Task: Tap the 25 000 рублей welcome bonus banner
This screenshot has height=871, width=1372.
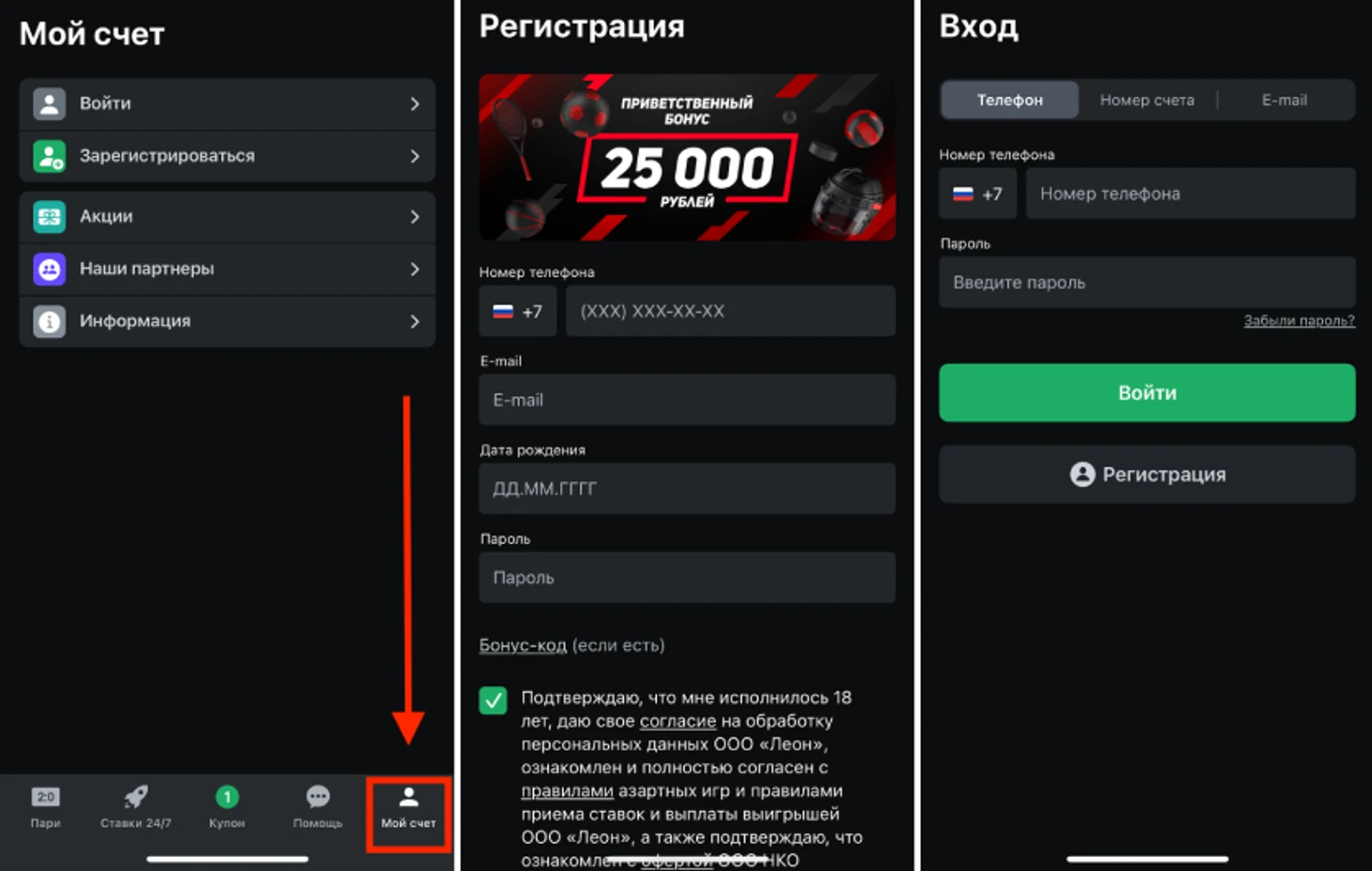Action: [x=687, y=157]
